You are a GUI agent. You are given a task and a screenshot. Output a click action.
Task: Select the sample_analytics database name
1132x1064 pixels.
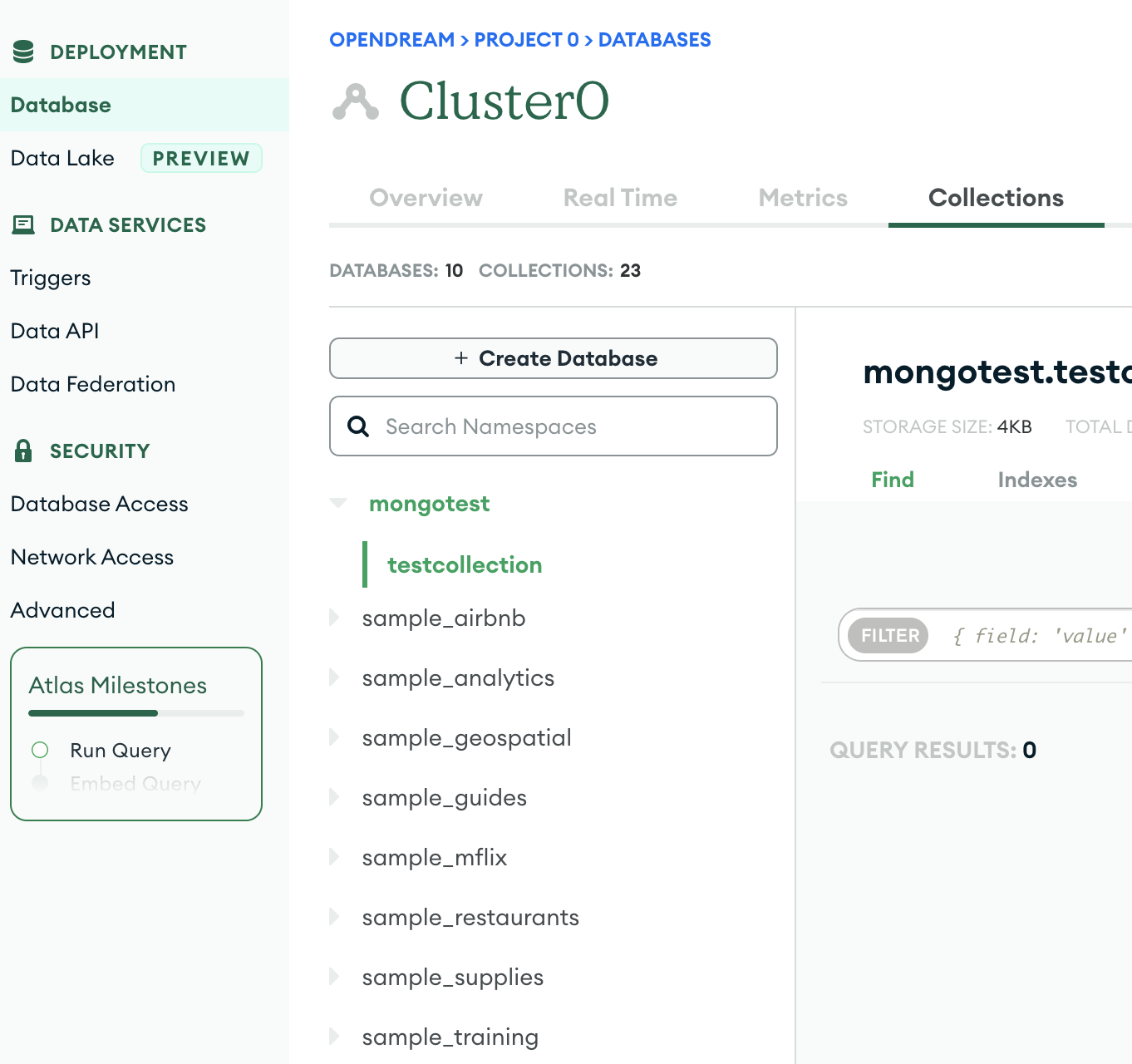point(458,678)
